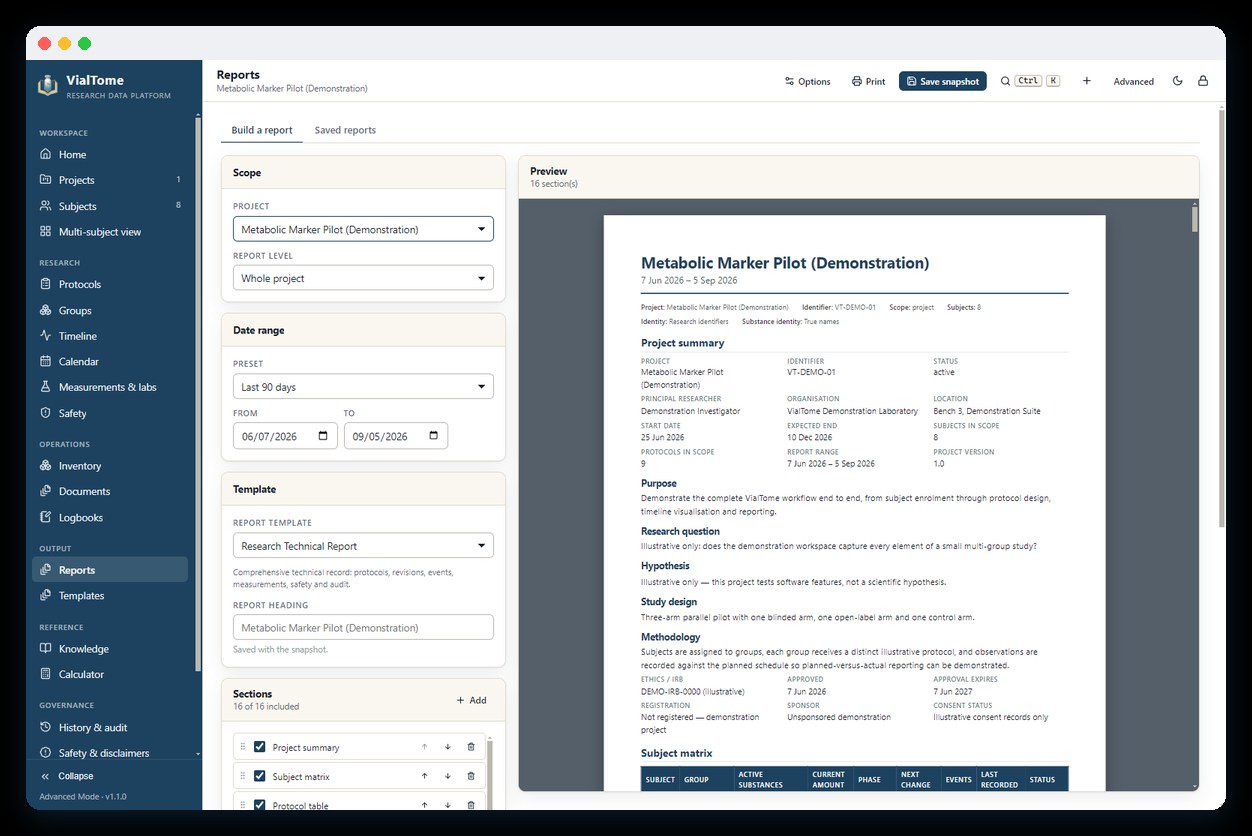1252x836 pixels.
Task: Navigate to Groups
Action: [x=111, y=311]
